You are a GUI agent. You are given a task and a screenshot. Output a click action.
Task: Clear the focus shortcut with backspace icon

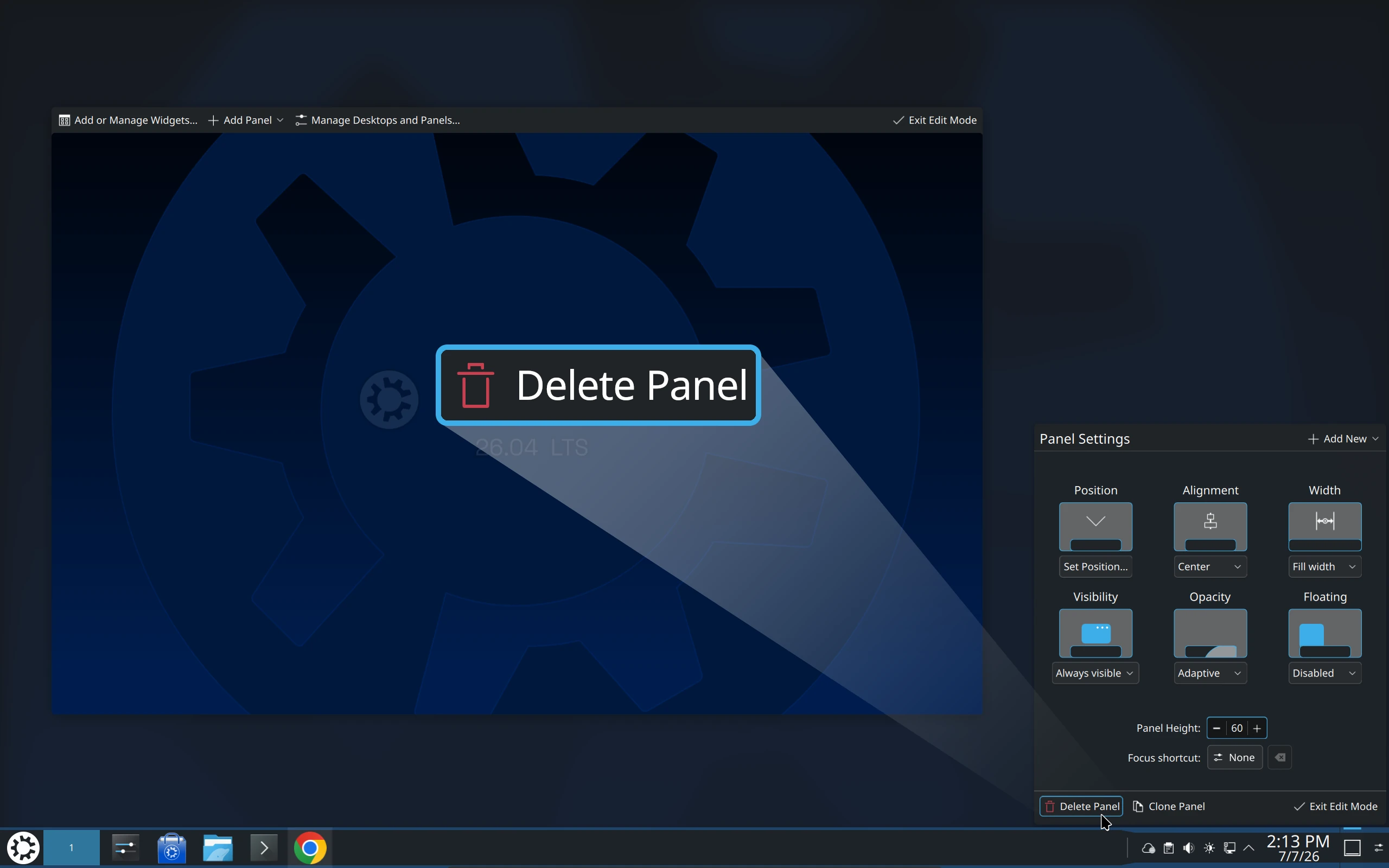click(x=1279, y=757)
